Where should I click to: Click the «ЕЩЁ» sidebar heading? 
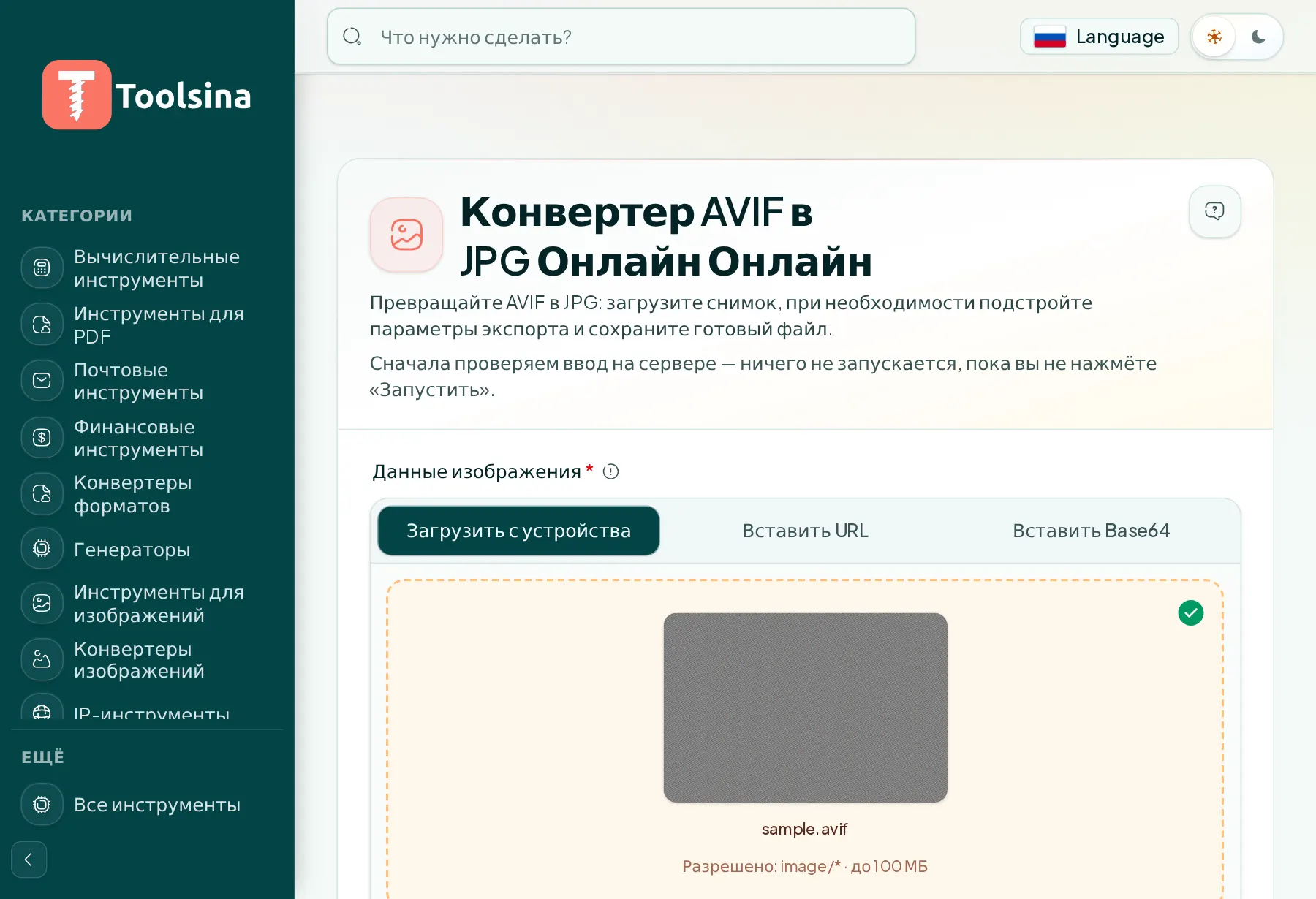[x=43, y=757]
